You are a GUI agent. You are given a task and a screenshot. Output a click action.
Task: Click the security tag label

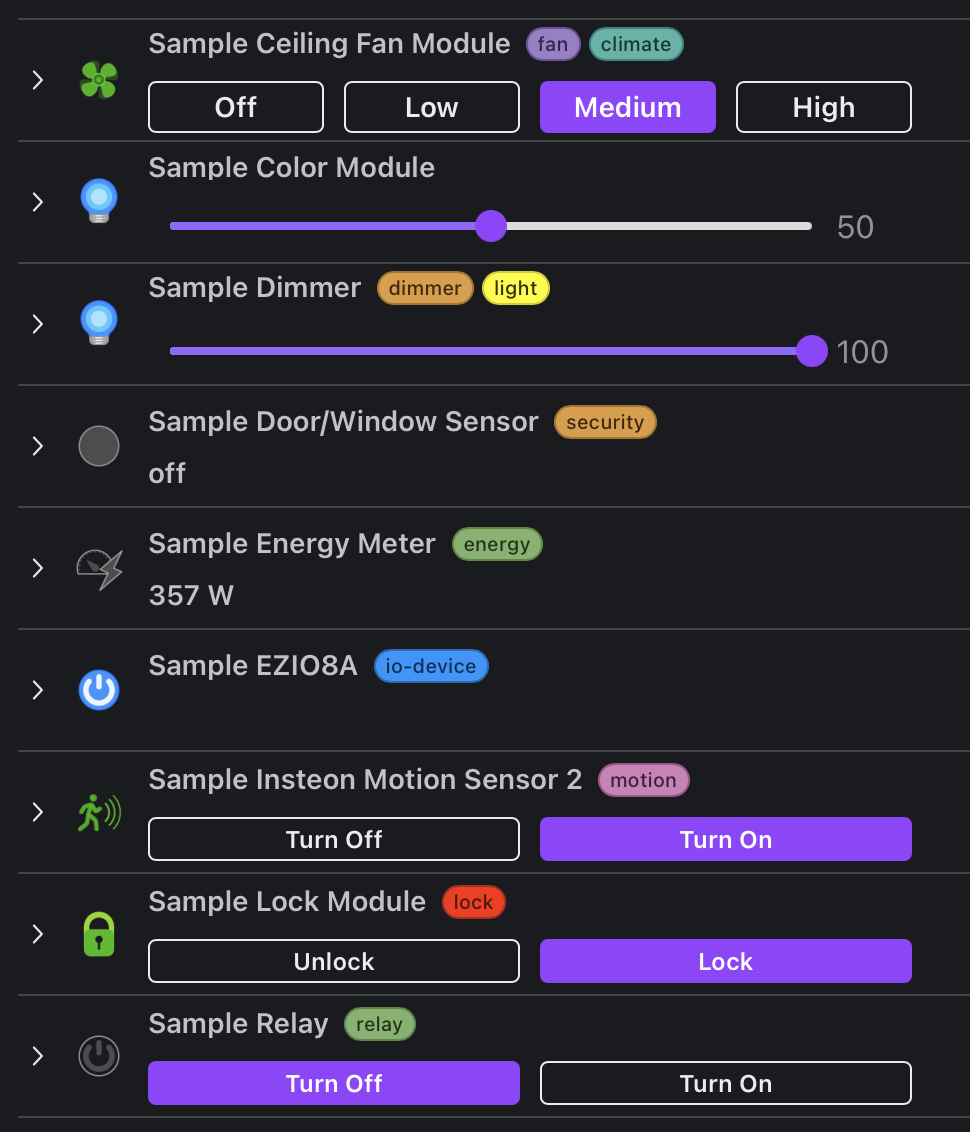click(605, 422)
